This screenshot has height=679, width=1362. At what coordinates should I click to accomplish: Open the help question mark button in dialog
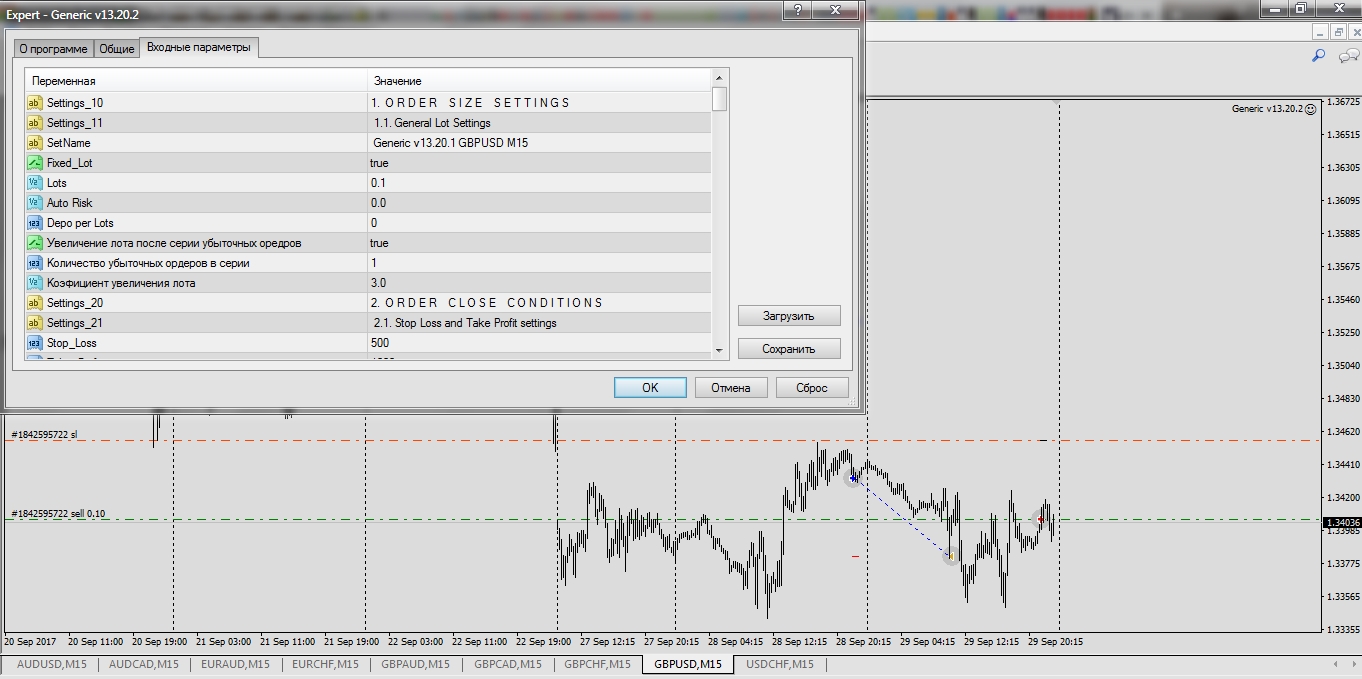[x=797, y=10]
